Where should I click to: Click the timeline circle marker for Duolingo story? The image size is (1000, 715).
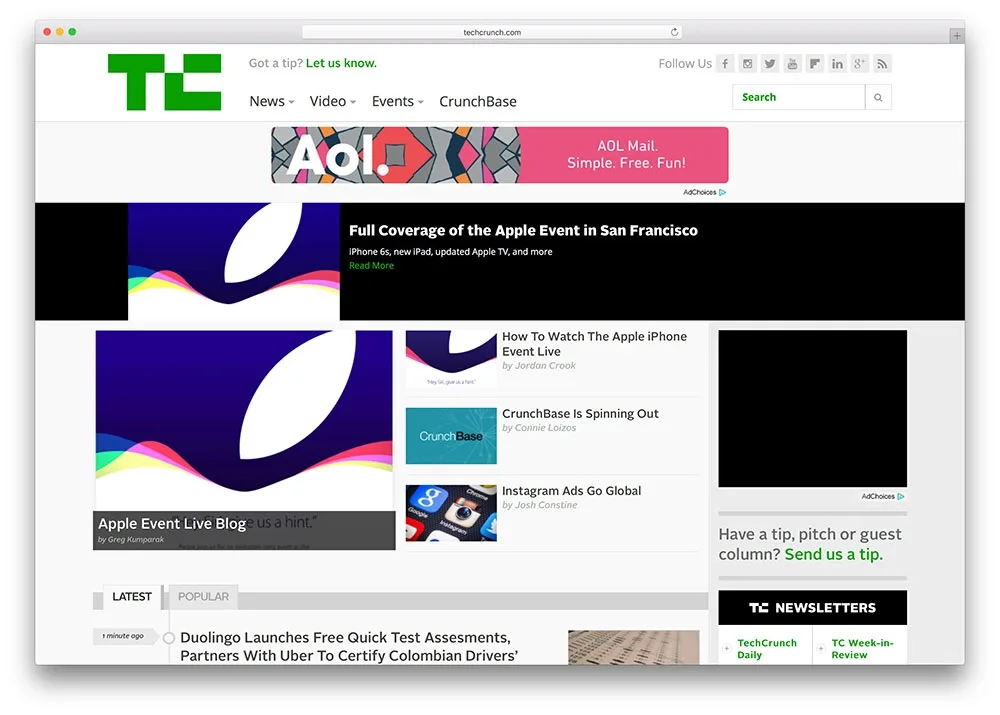coord(169,638)
